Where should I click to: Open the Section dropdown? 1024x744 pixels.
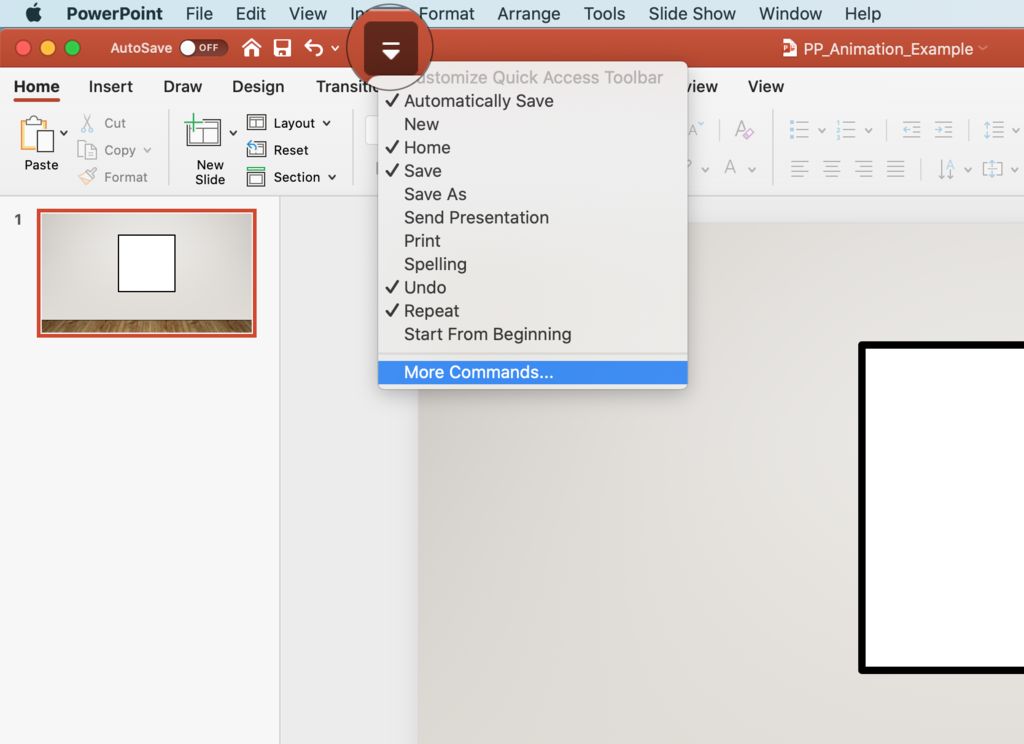coord(291,177)
